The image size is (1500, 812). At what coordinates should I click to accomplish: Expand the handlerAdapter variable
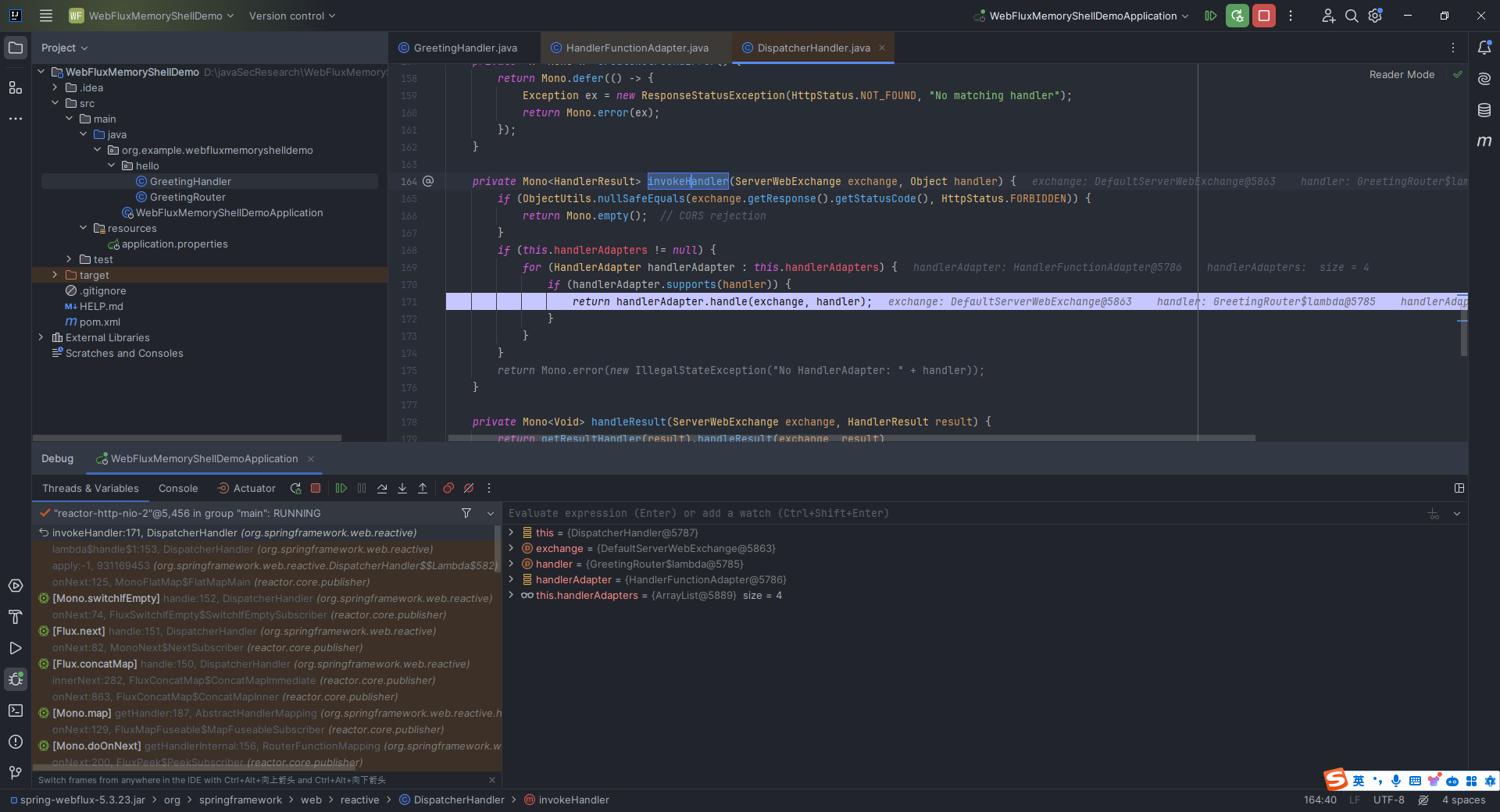512,579
